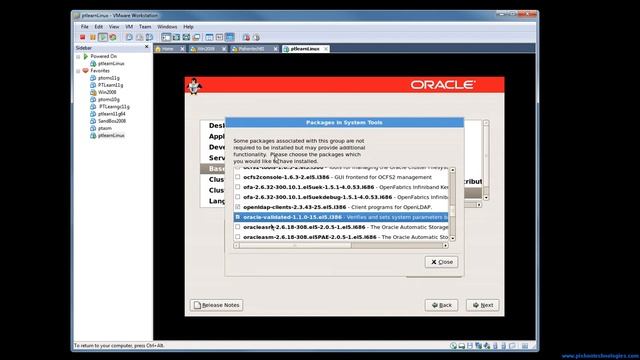Viewport: 640px width, 360px height.
Task: Collapse the Favorites tree node
Action: click(x=78, y=71)
